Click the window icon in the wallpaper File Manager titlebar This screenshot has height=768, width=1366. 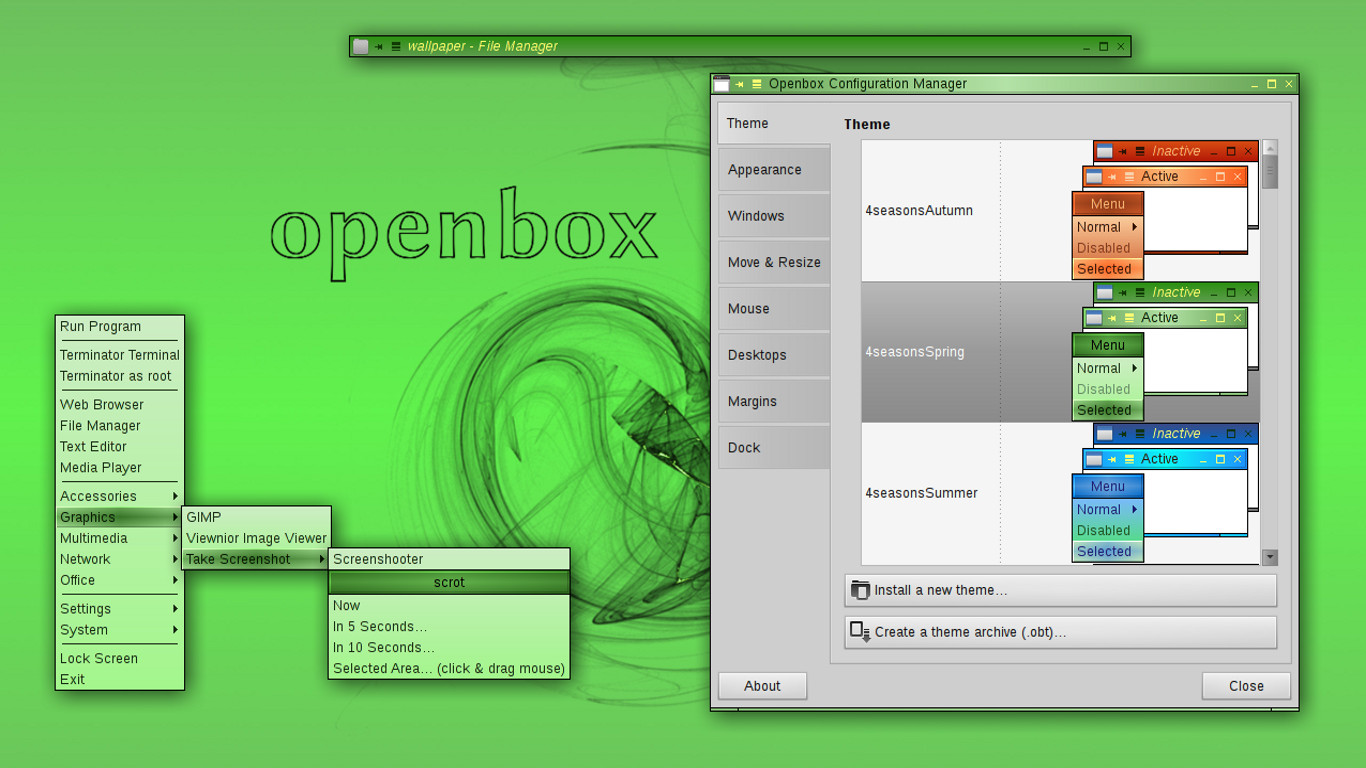coord(360,46)
